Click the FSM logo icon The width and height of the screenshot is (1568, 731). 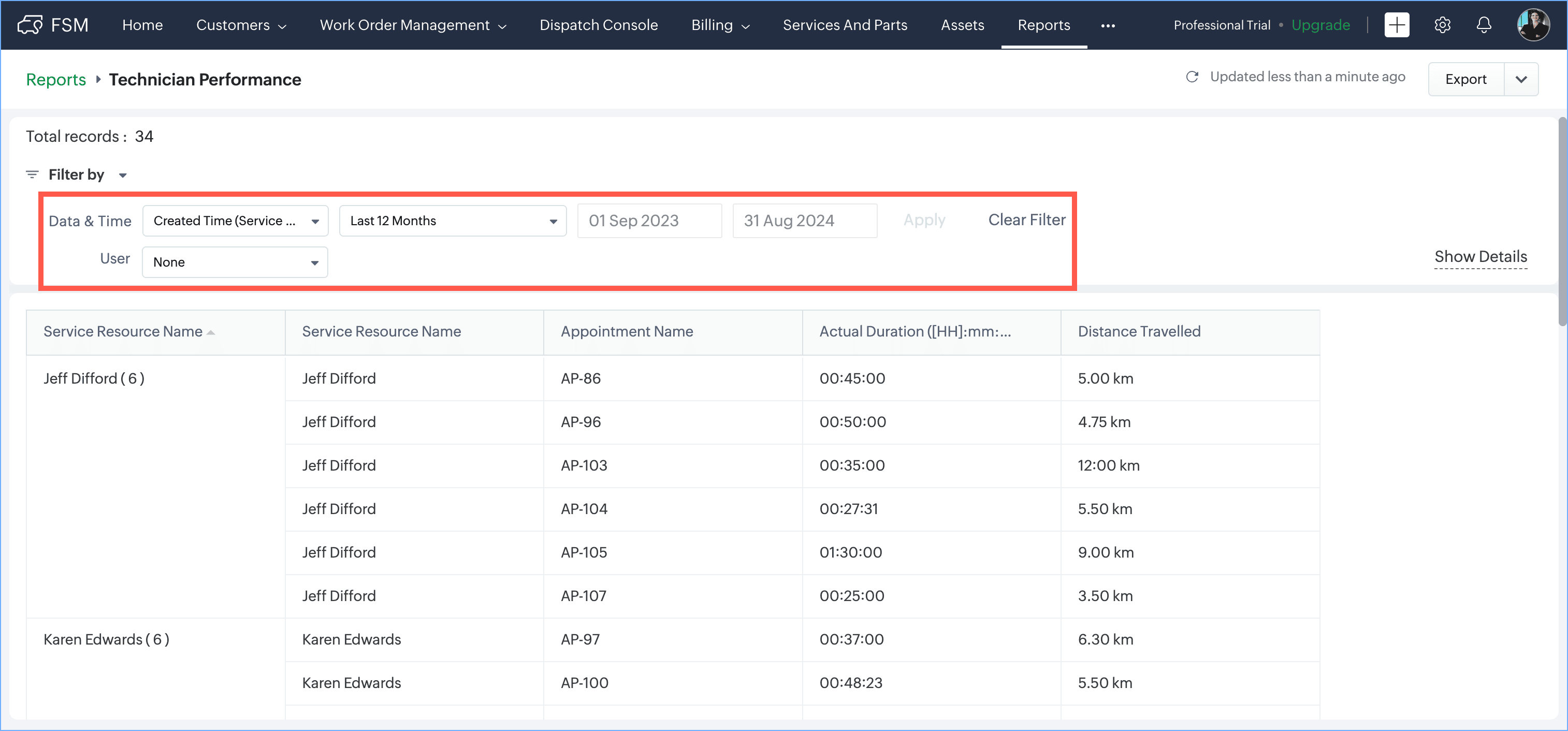tap(30, 25)
